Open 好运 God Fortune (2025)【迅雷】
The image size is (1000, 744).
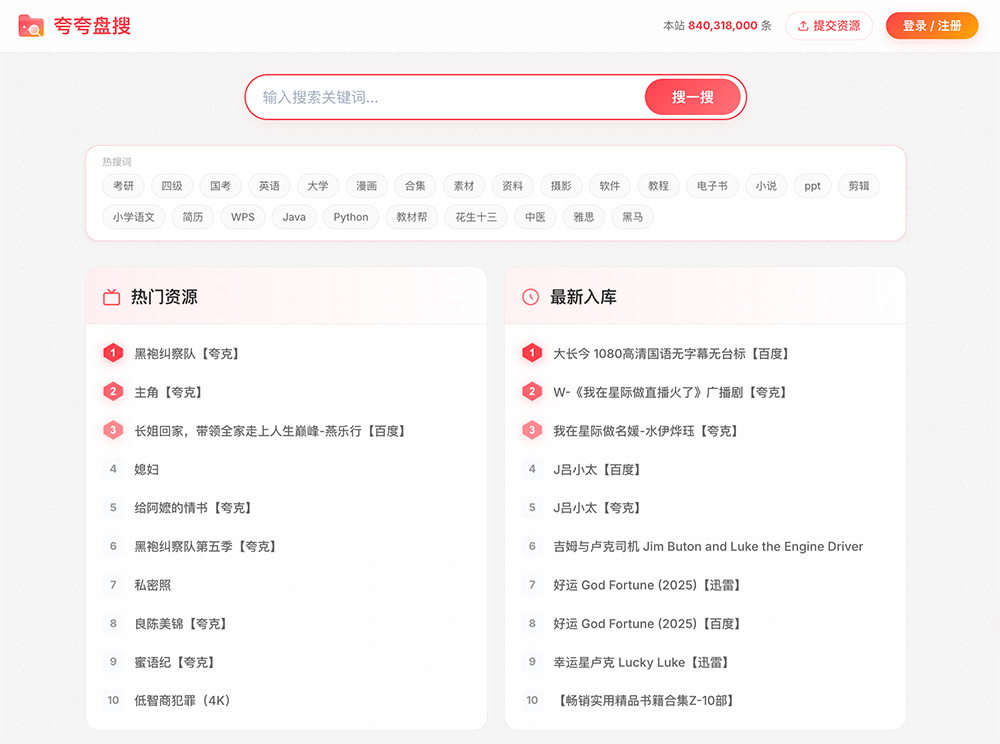(647, 585)
